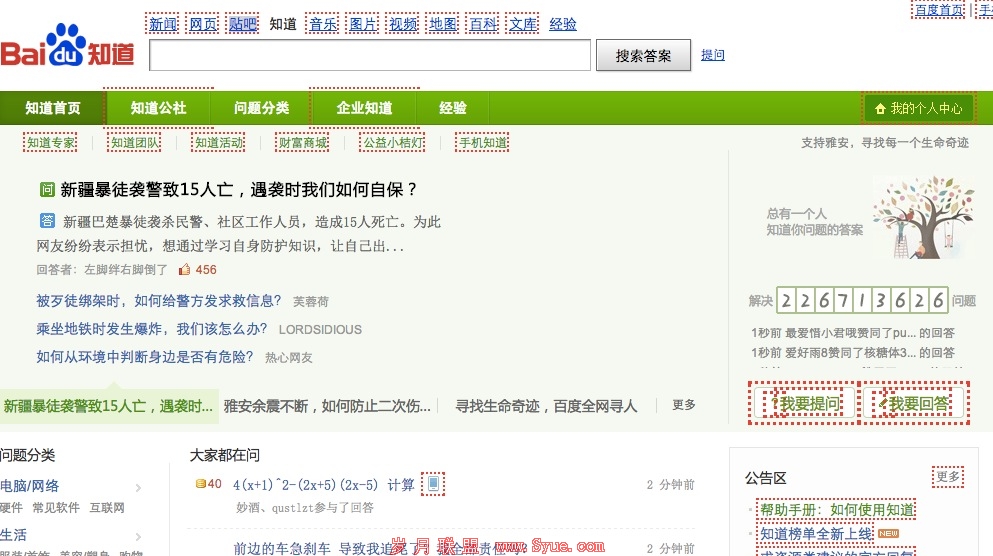Open question 被歹徒绑架时如何发求救信息
This screenshot has width=993, height=556.
click(158, 301)
